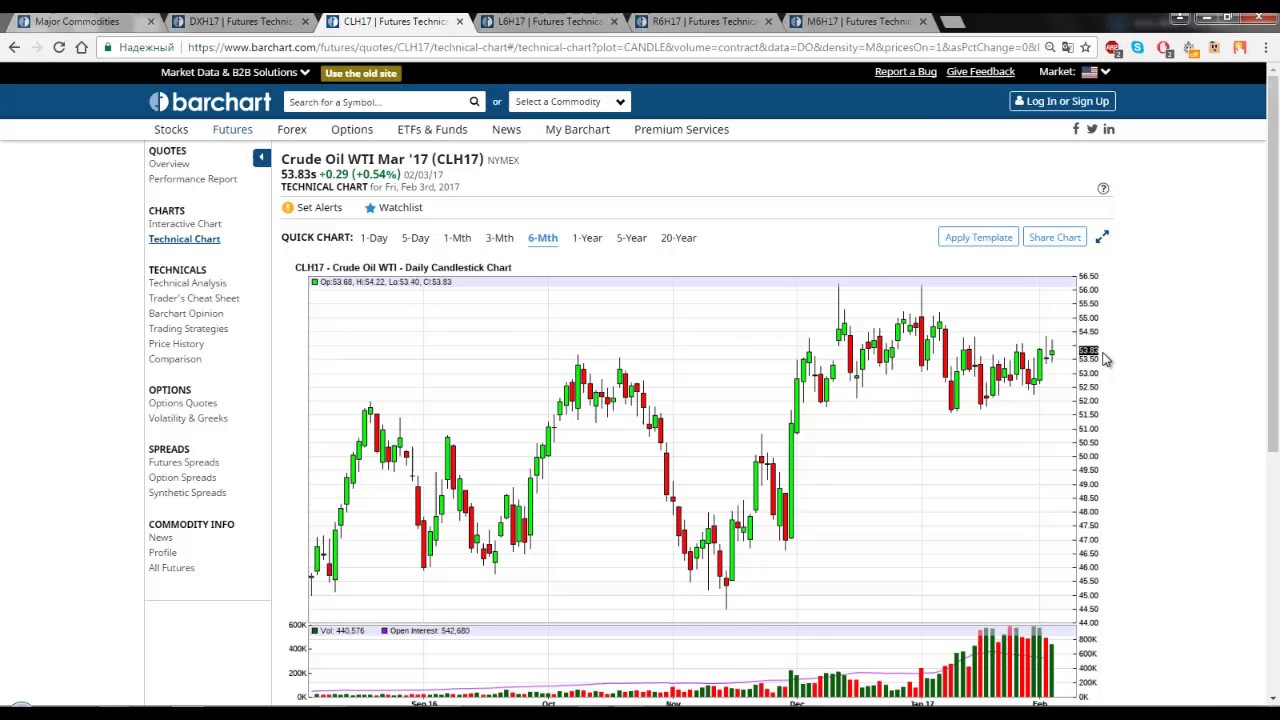Click Use the old site button
The image size is (1280, 720).
pos(361,73)
